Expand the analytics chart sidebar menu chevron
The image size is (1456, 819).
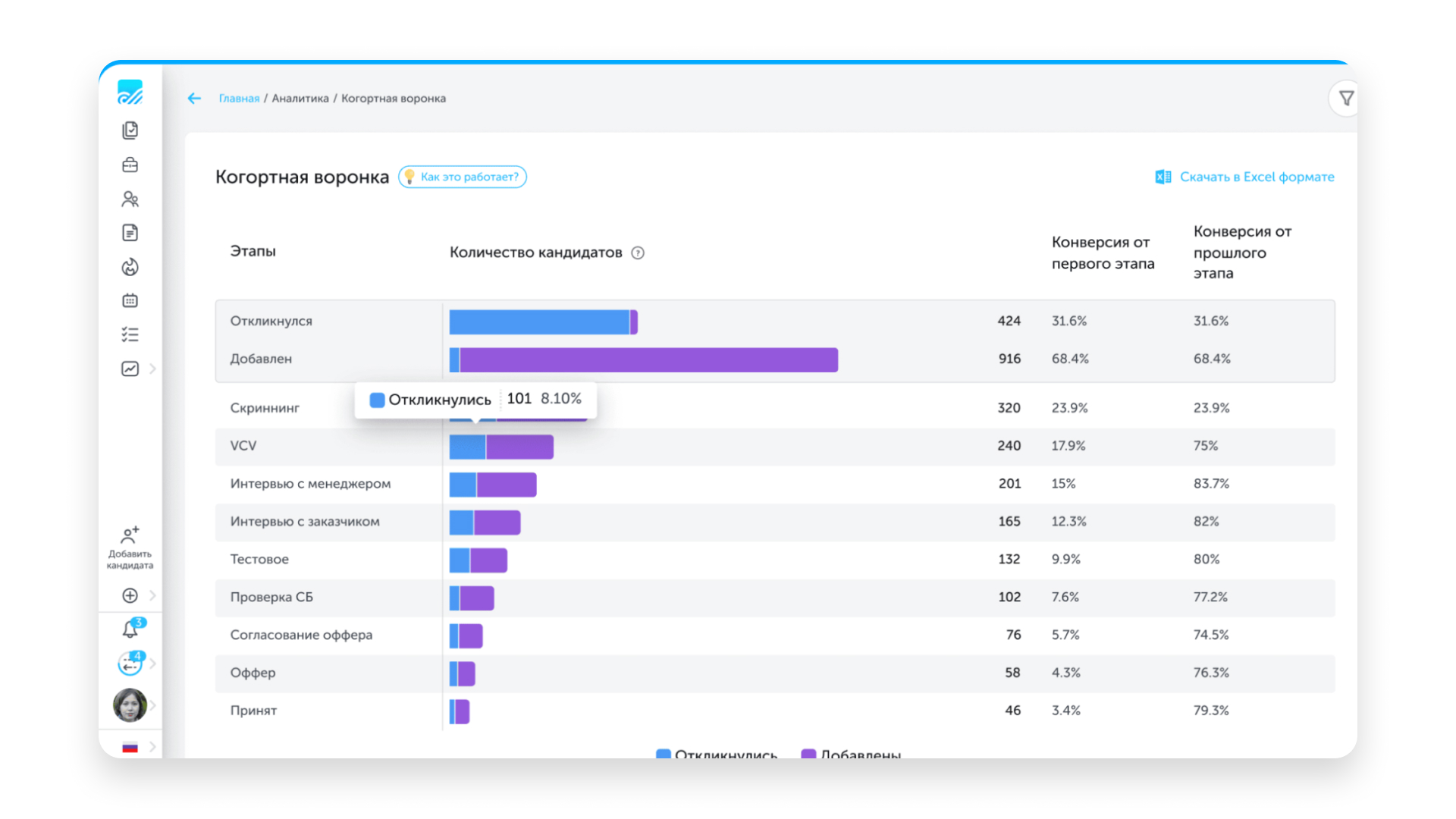click(x=152, y=369)
